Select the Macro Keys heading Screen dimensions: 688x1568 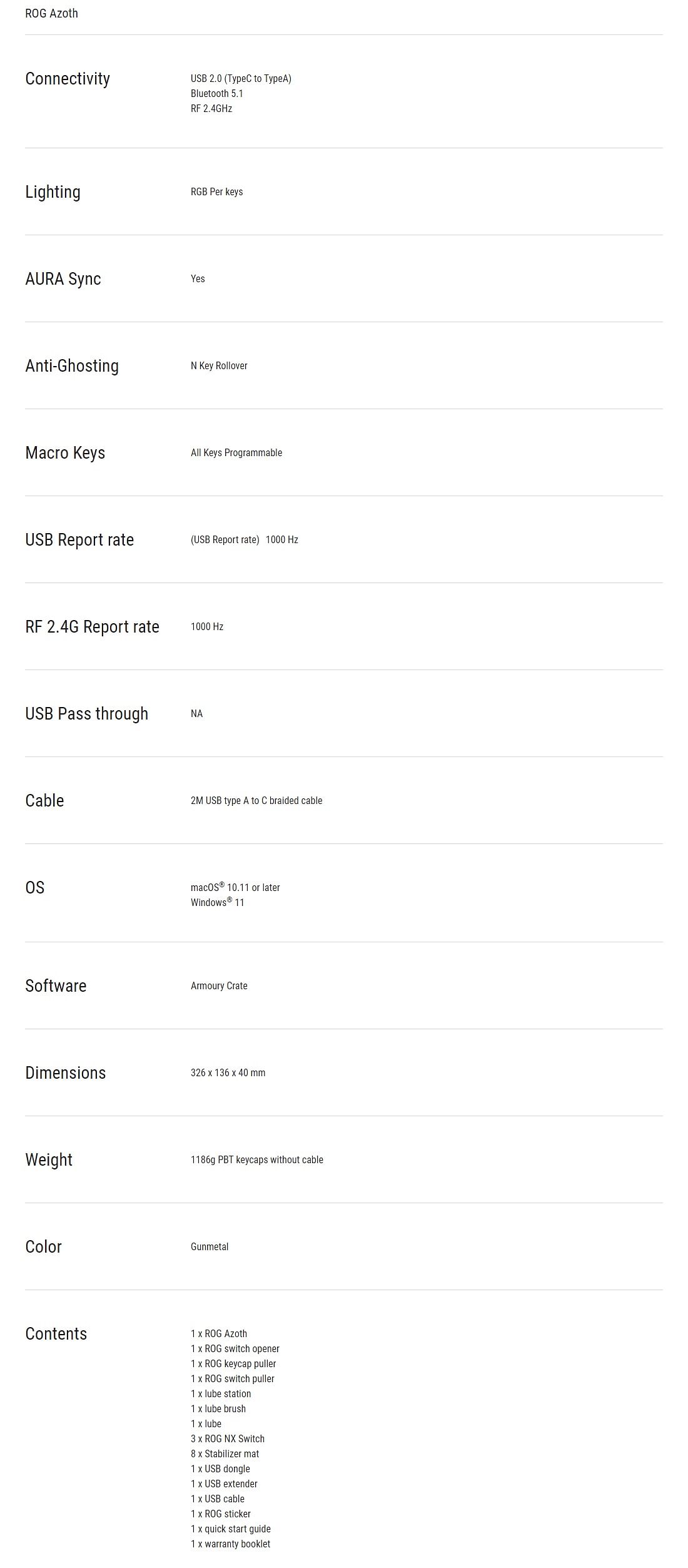tap(65, 453)
